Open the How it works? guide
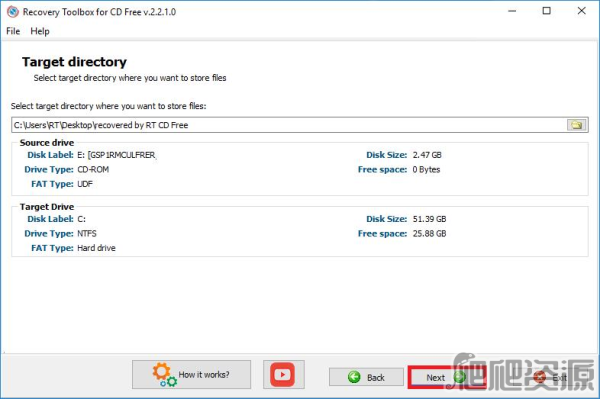Image resolution: width=600 pixels, height=399 pixels. tap(191, 375)
